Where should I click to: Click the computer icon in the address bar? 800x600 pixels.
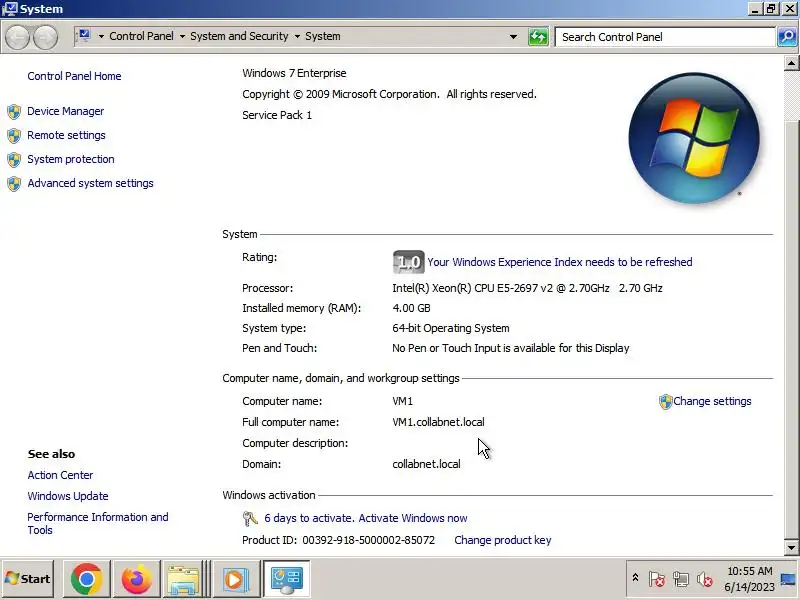(x=84, y=36)
